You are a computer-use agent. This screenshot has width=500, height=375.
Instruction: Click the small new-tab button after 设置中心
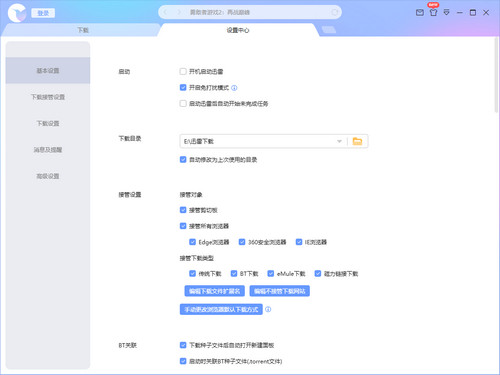click(x=329, y=30)
